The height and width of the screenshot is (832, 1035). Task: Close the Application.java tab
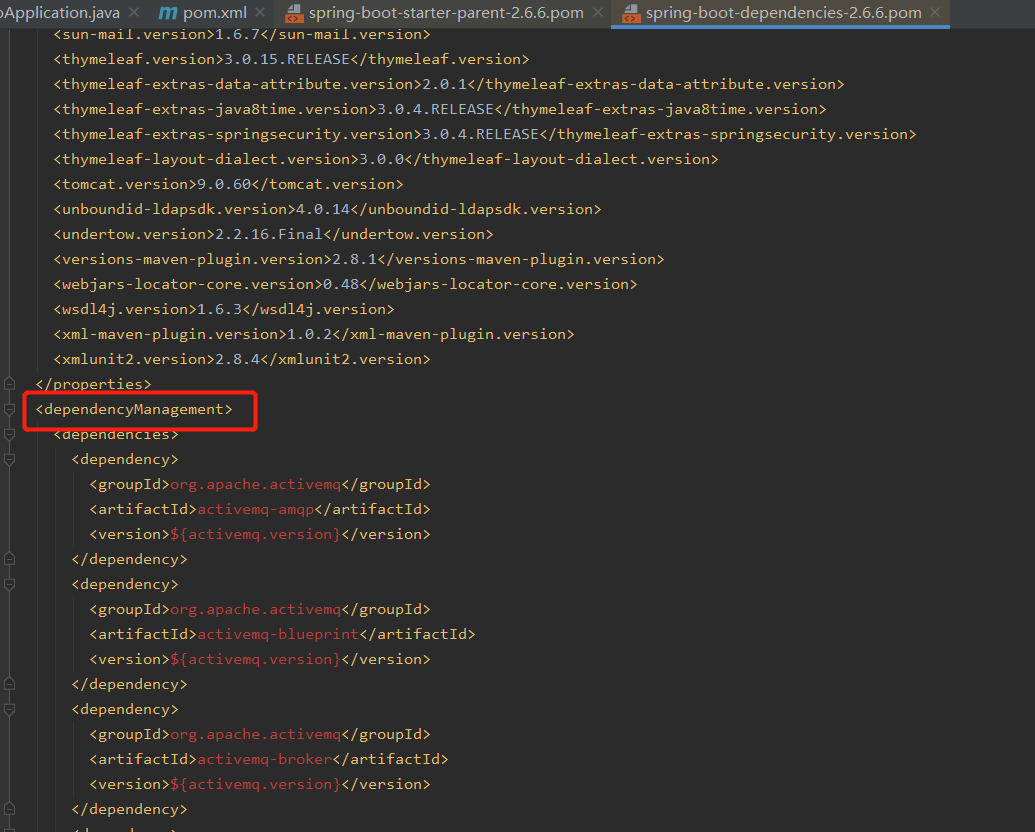coord(134,13)
